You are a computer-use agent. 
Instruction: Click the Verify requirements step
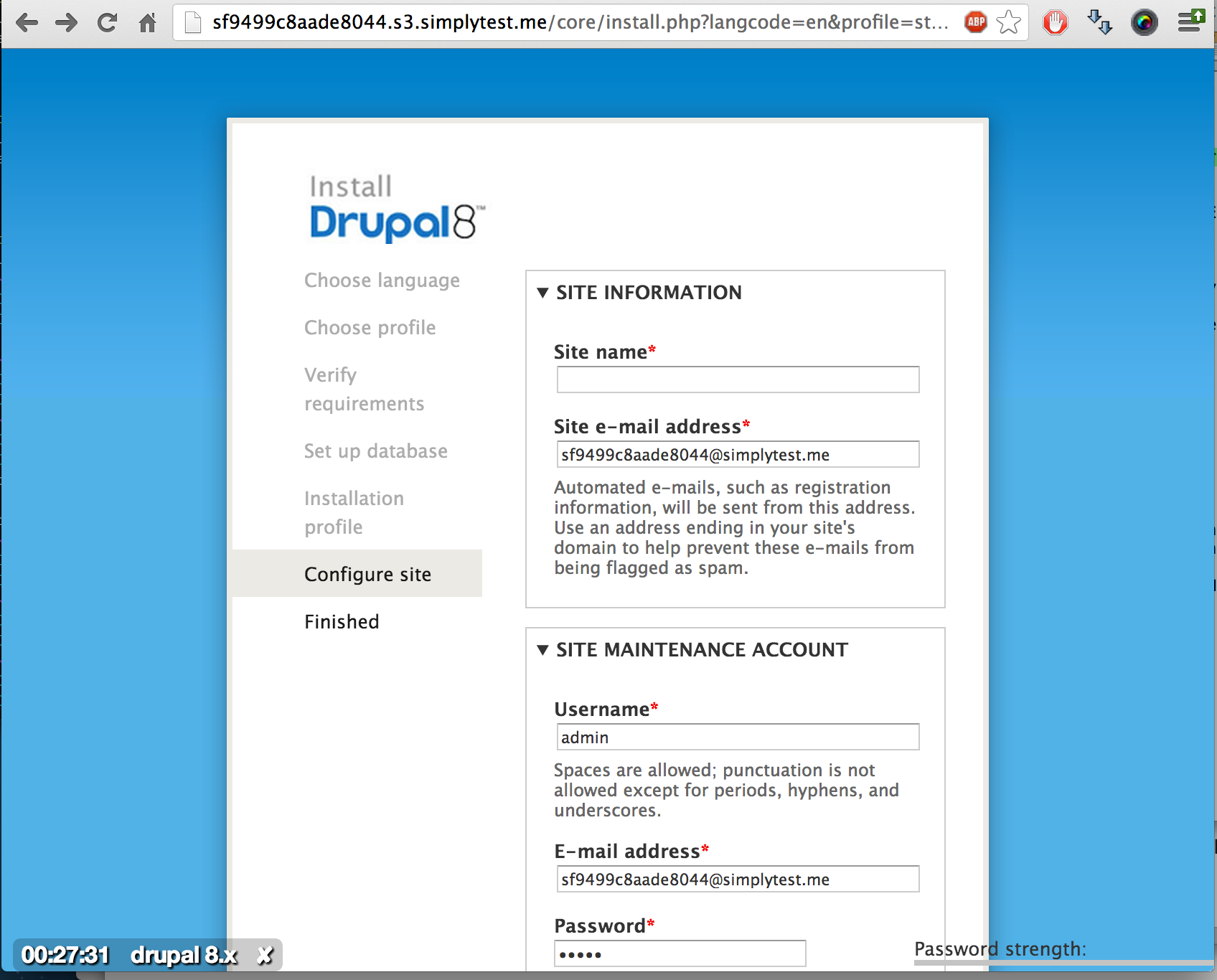tap(365, 390)
